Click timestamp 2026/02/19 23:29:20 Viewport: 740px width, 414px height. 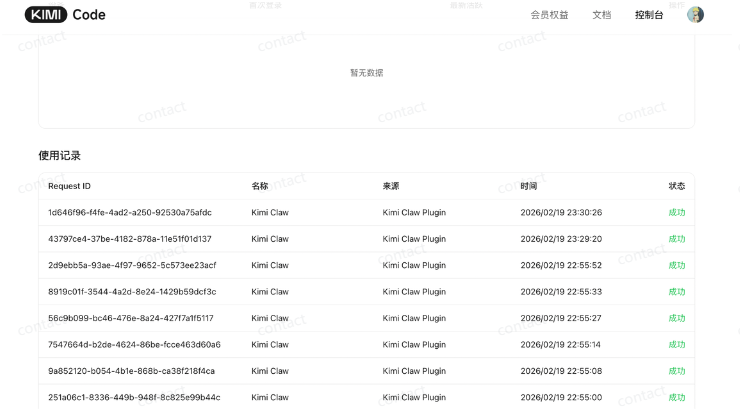(561, 239)
